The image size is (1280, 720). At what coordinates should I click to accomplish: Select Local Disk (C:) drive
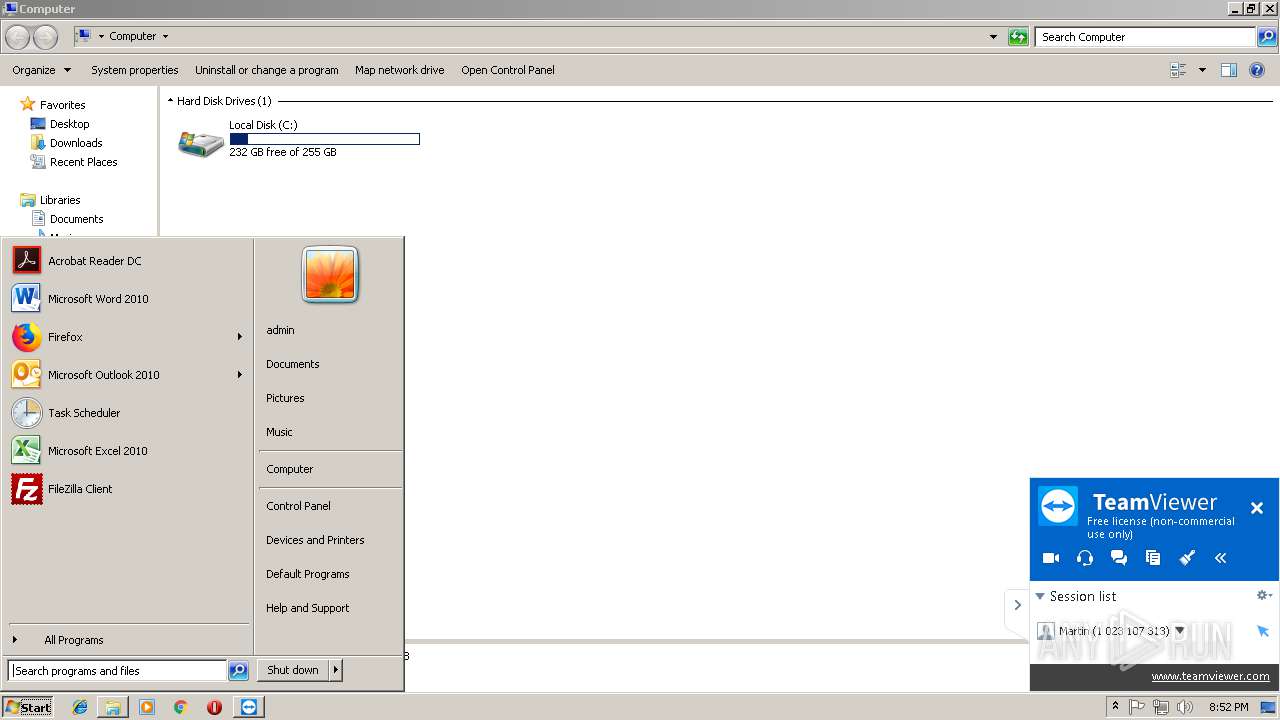[x=298, y=138]
